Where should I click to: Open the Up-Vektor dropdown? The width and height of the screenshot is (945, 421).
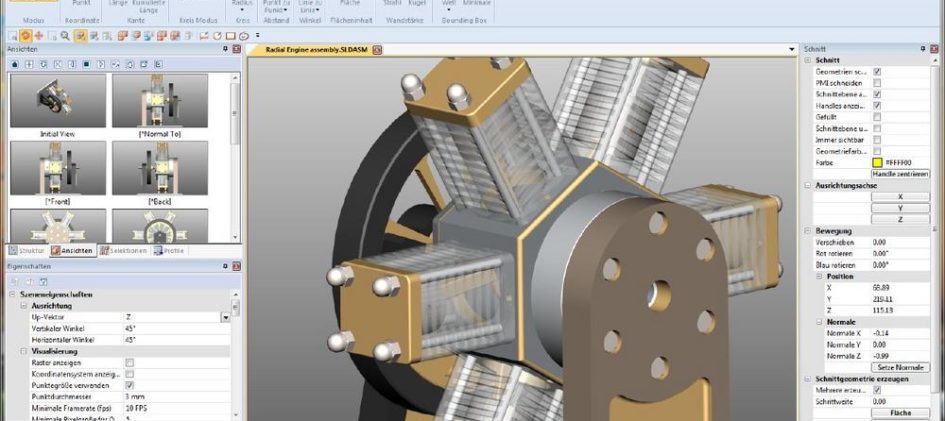tap(225, 317)
